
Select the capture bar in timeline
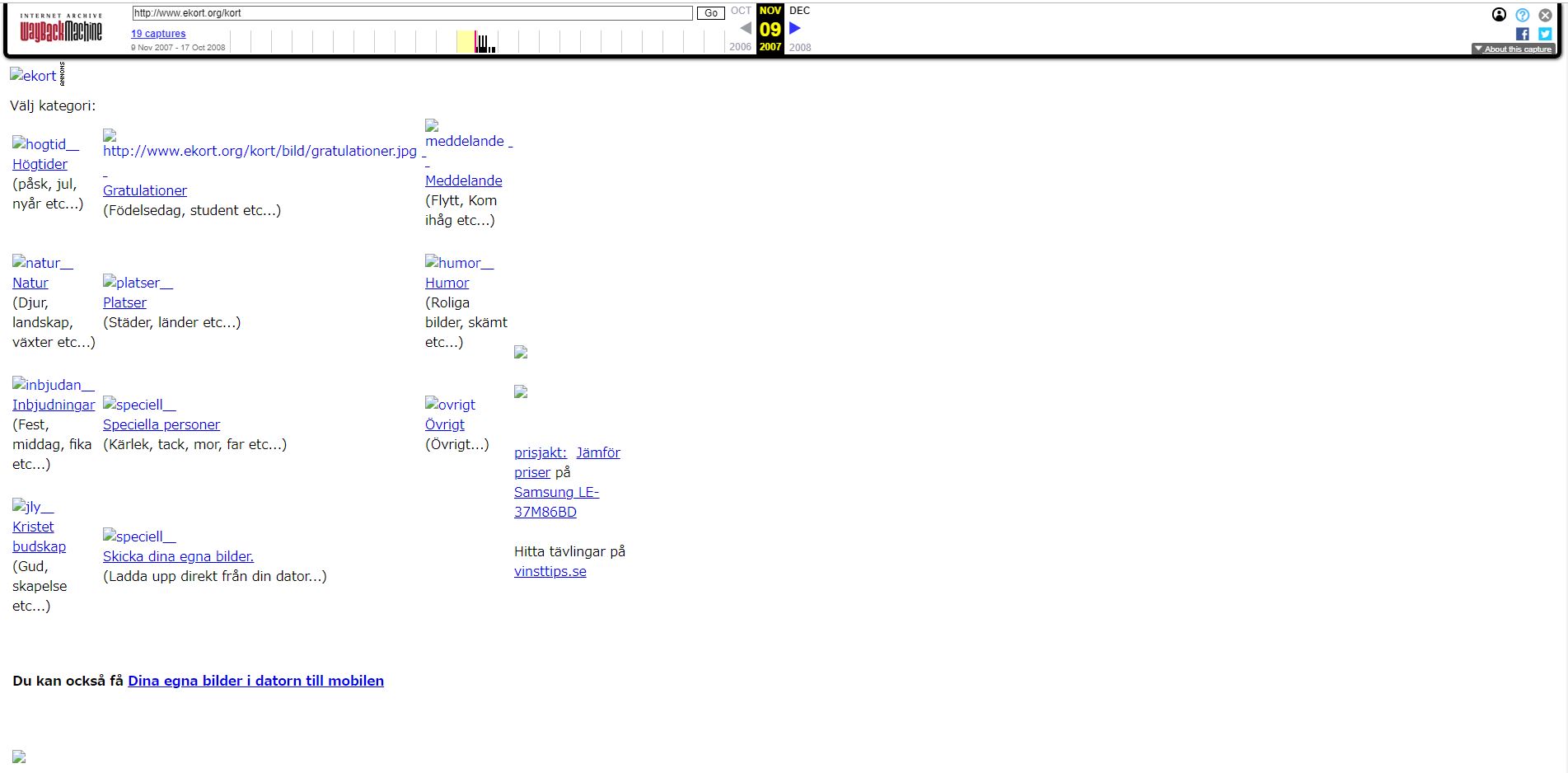coord(477,42)
